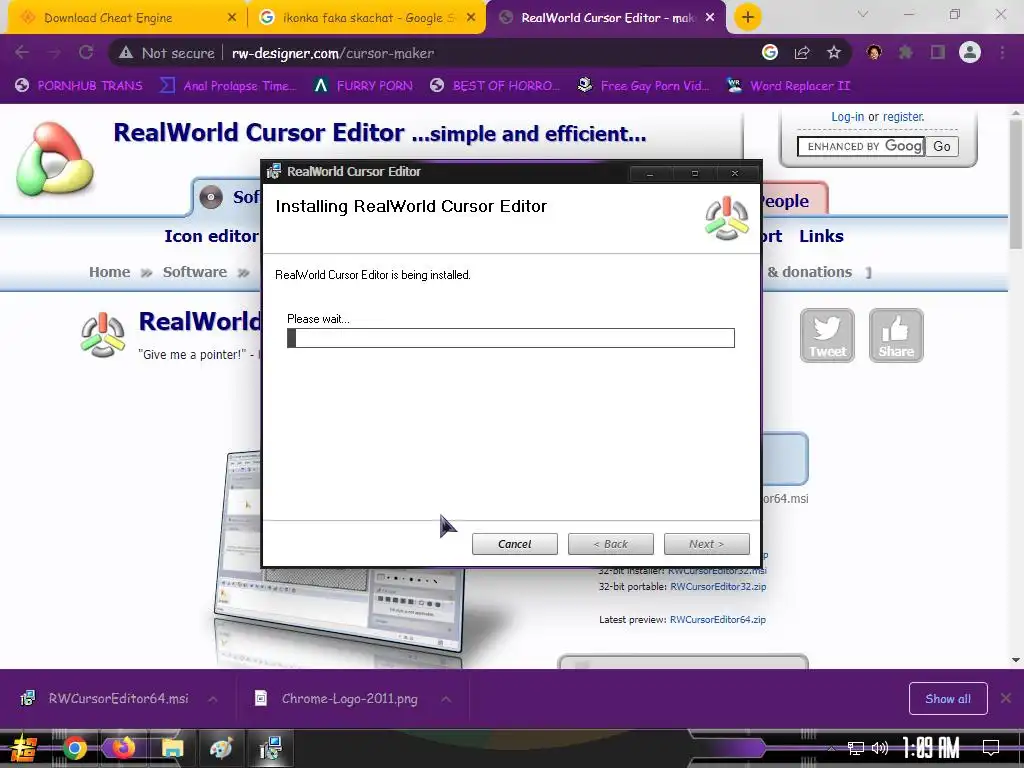This screenshot has height=768, width=1024.
Task: Switch to the ikonka faka skachat Google tab
Action: (x=368, y=18)
